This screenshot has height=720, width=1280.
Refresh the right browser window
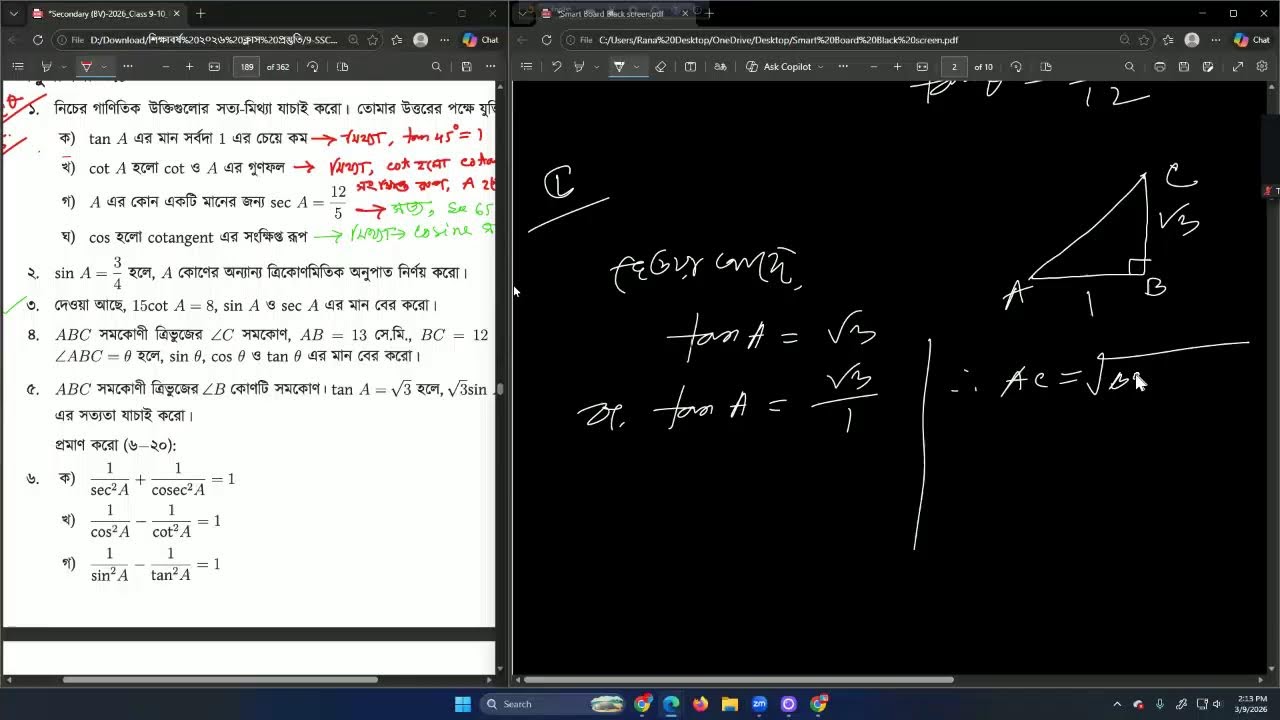[x=546, y=40]
